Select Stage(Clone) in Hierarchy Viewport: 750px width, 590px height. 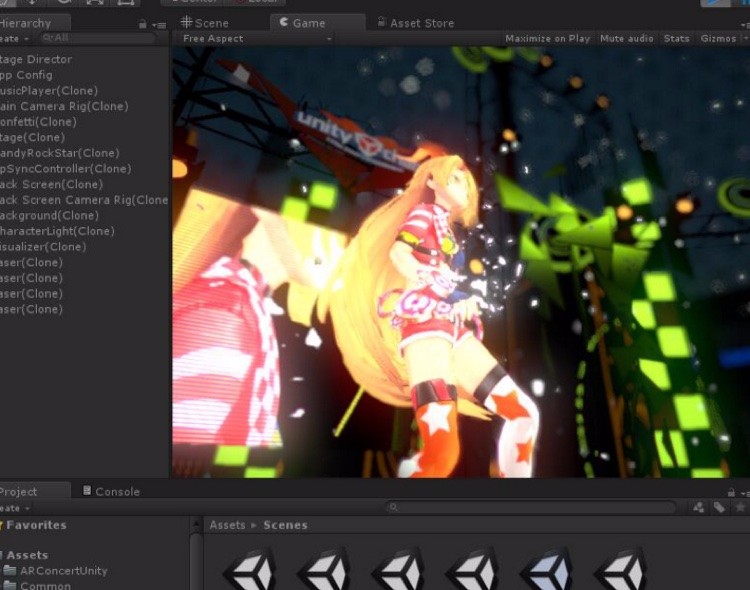point(33,138)
